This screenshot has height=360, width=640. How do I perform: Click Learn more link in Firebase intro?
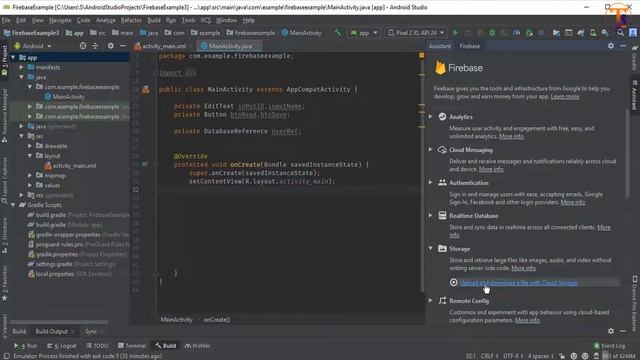click(x=564, y=97)
